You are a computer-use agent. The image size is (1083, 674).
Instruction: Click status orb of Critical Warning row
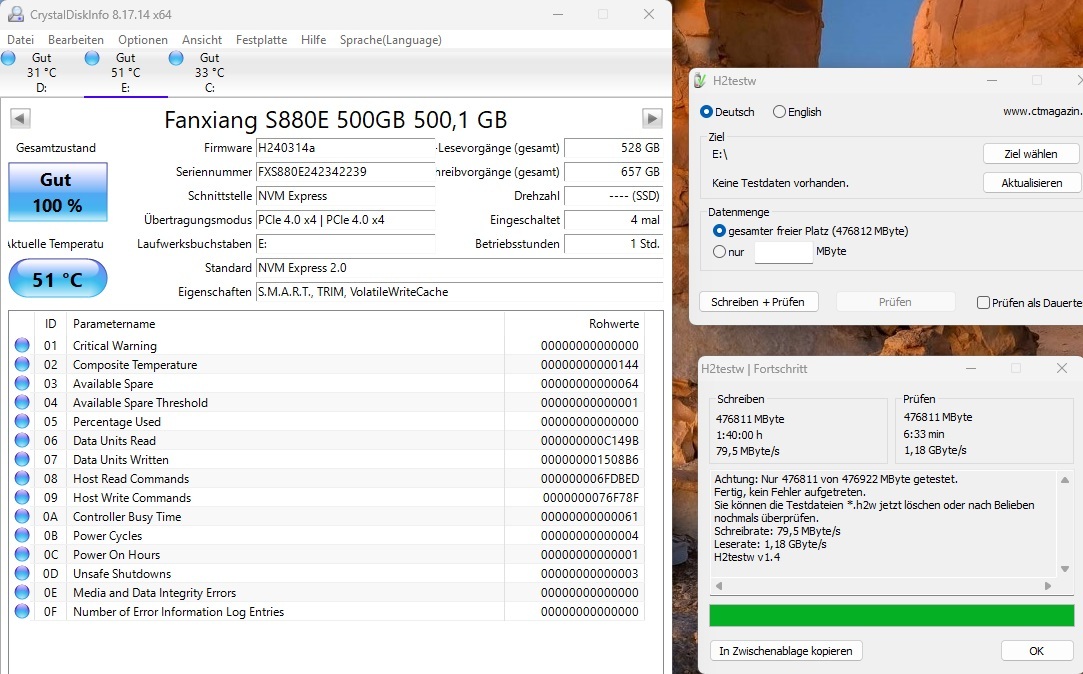(22, 345)
